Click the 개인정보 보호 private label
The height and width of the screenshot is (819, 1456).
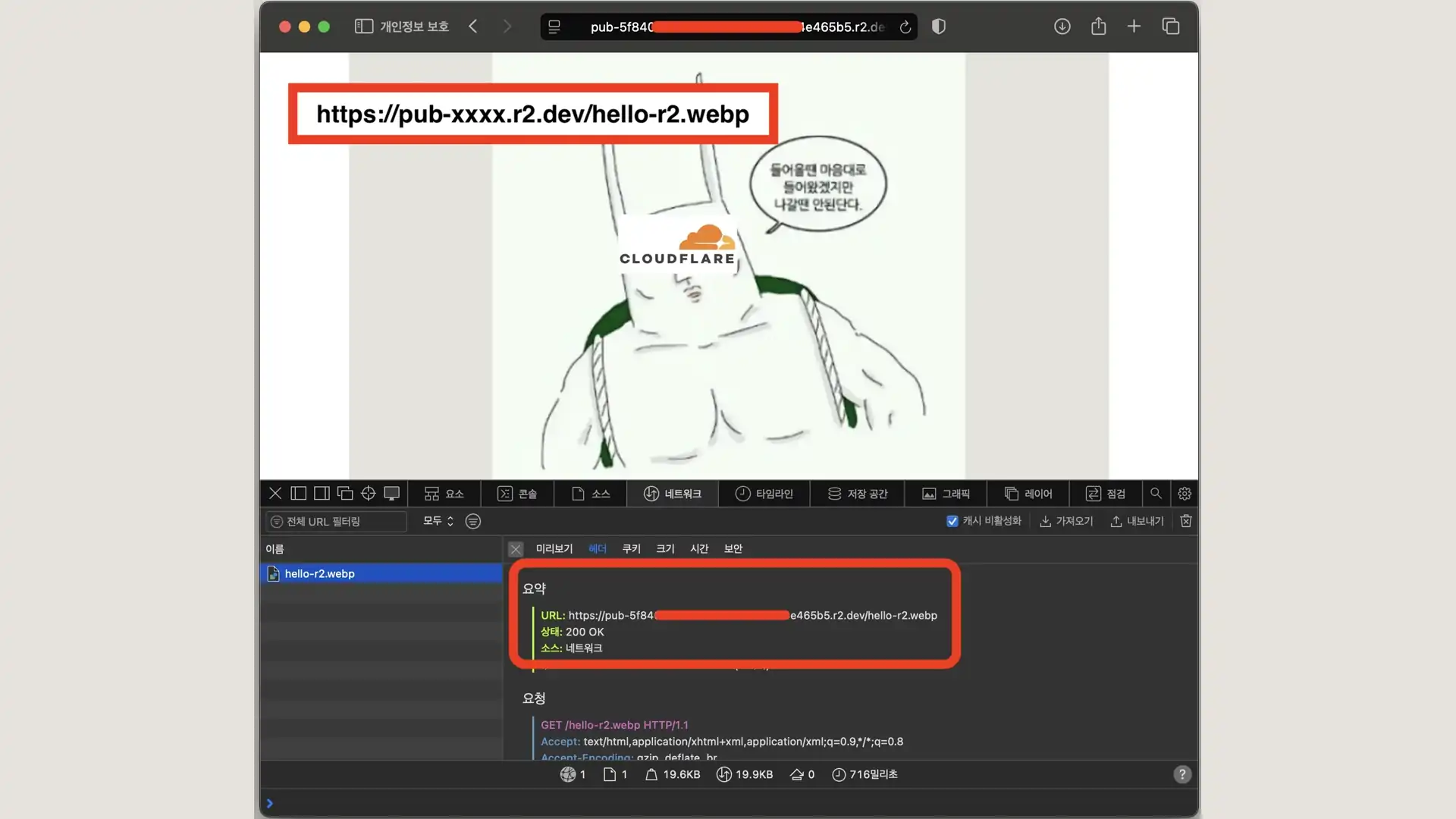414,27
